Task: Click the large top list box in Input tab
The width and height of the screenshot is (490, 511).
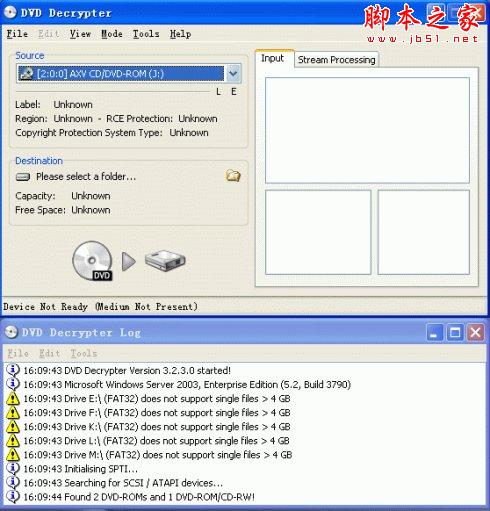Action: 367,130
